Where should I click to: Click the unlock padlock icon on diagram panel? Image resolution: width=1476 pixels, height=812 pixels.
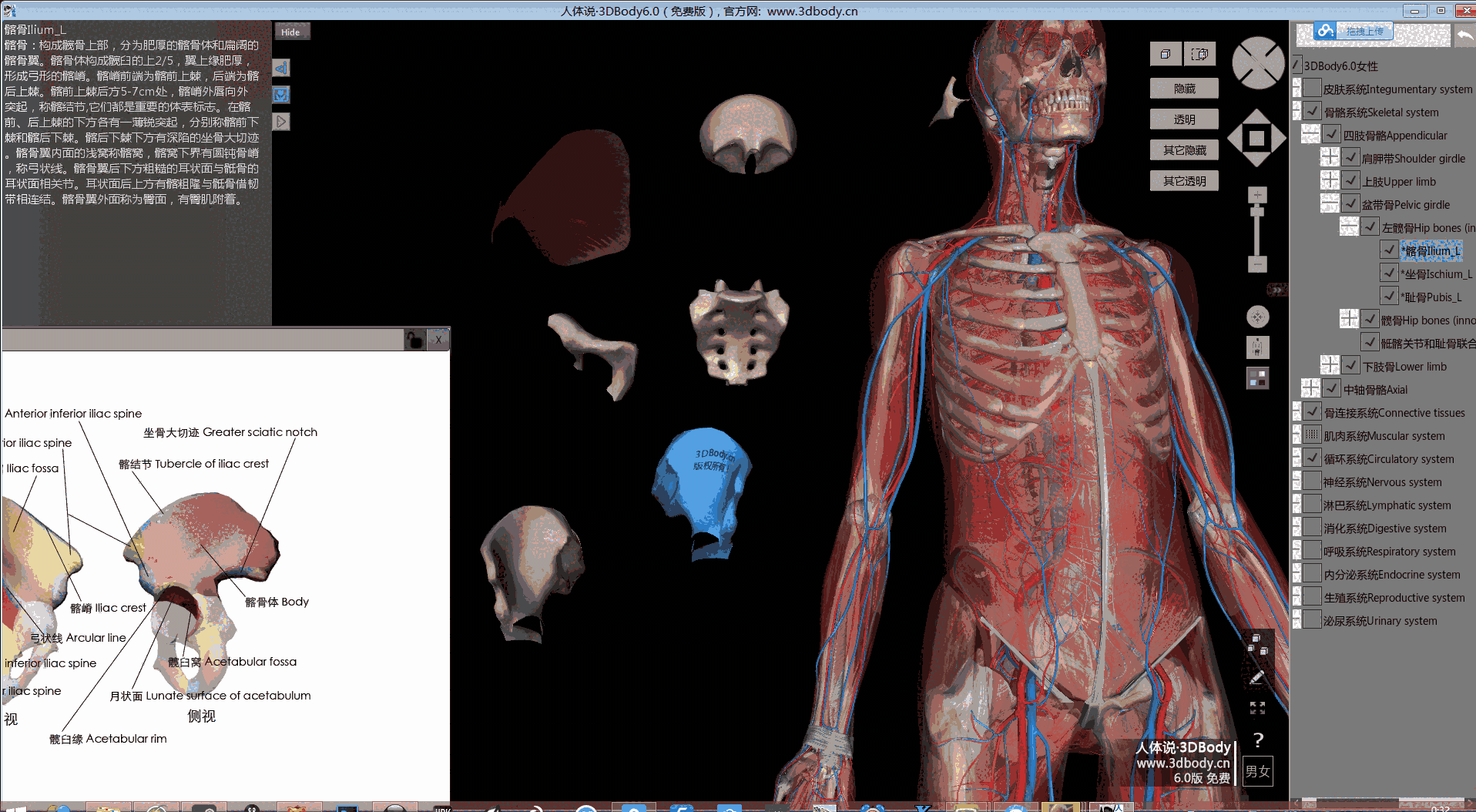coord(414,340)
